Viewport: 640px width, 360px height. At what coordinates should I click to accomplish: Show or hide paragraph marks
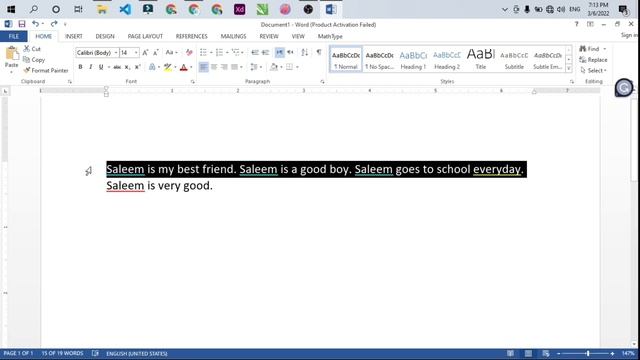319,52
